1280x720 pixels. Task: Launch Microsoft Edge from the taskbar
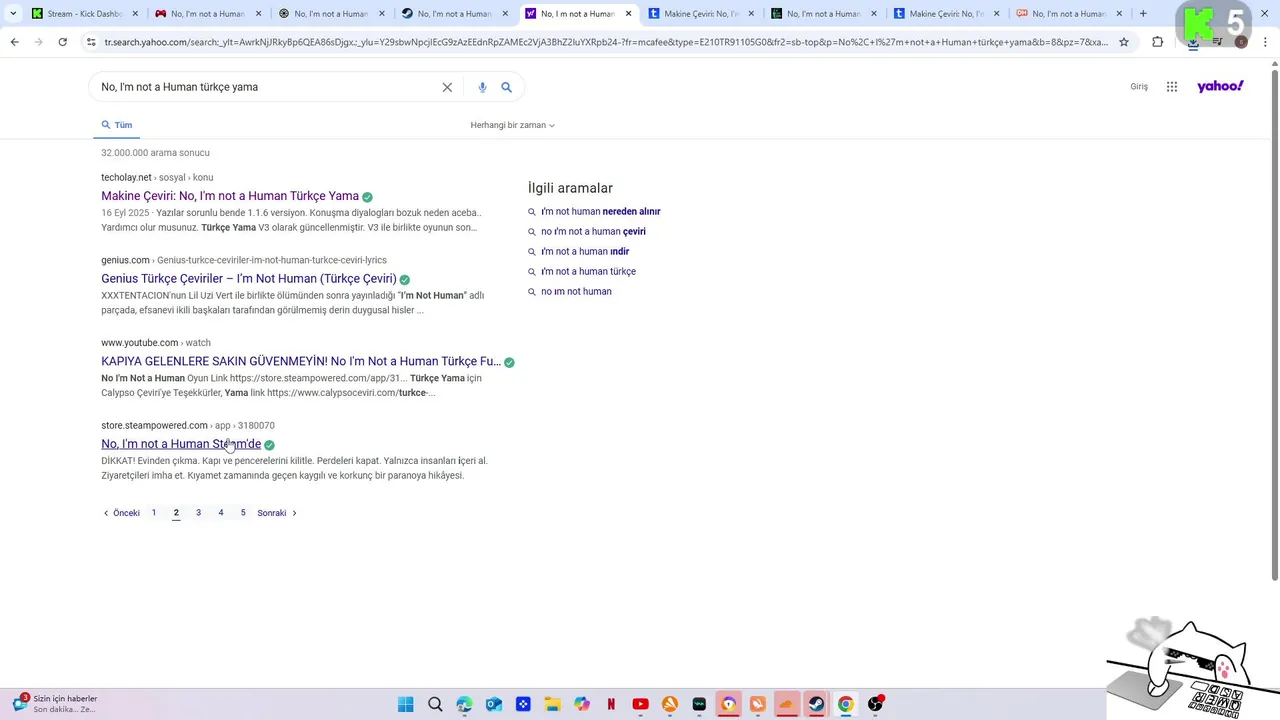click(x=464, y=704)
